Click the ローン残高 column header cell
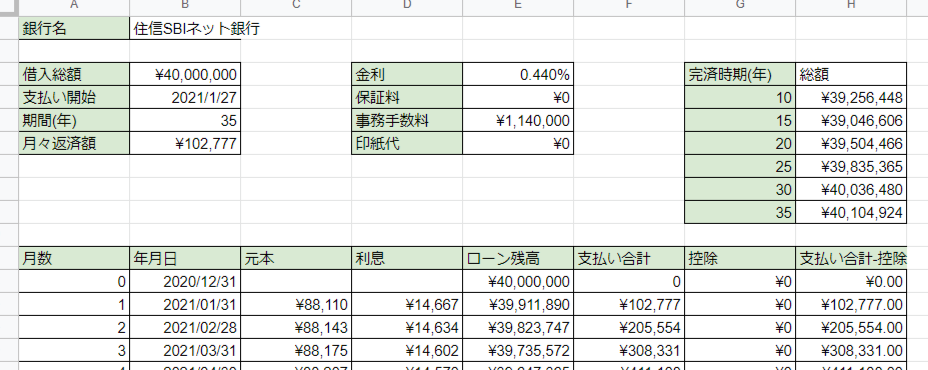 coord(518,259)
